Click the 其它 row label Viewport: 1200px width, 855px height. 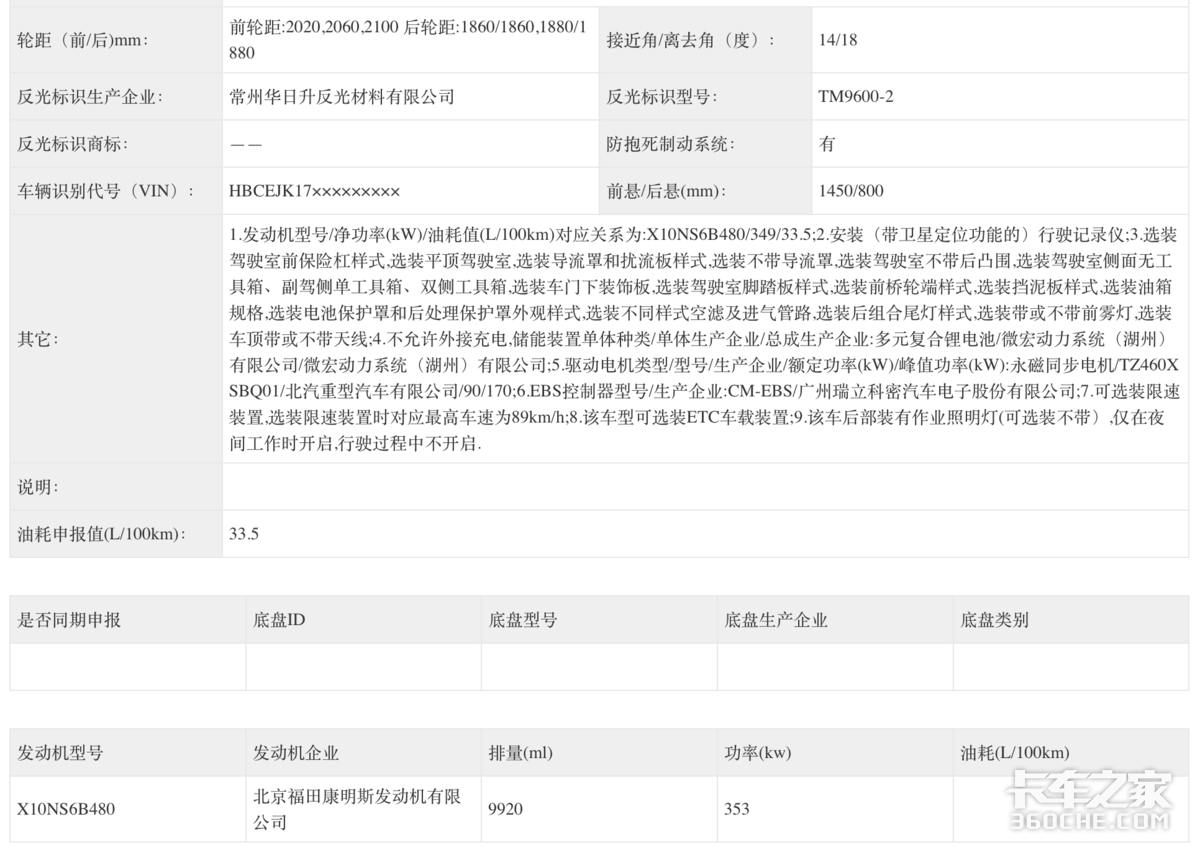[38, 339]
